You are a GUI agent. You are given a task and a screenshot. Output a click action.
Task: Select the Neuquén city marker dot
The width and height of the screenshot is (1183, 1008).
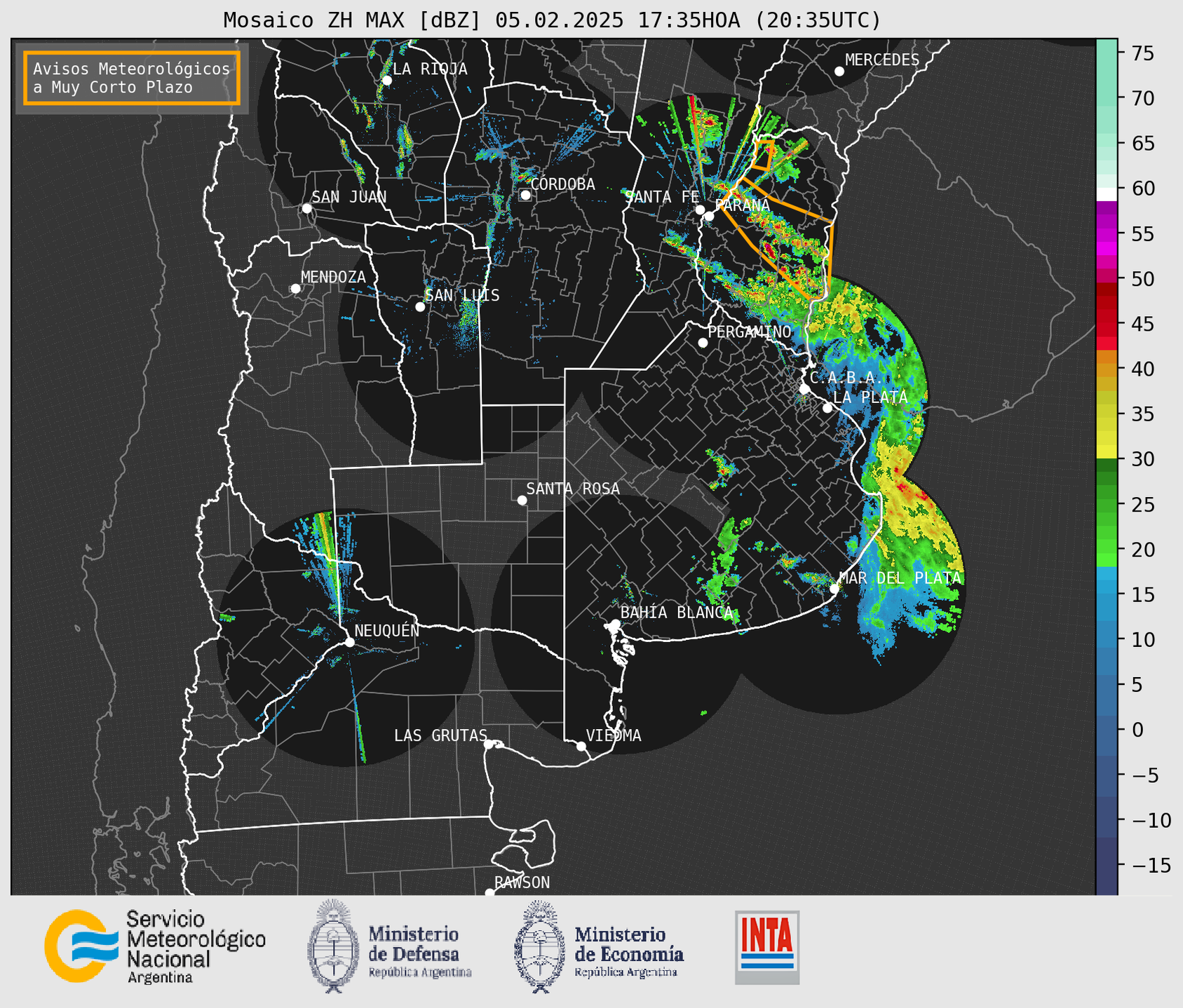[x=350, y=642]
